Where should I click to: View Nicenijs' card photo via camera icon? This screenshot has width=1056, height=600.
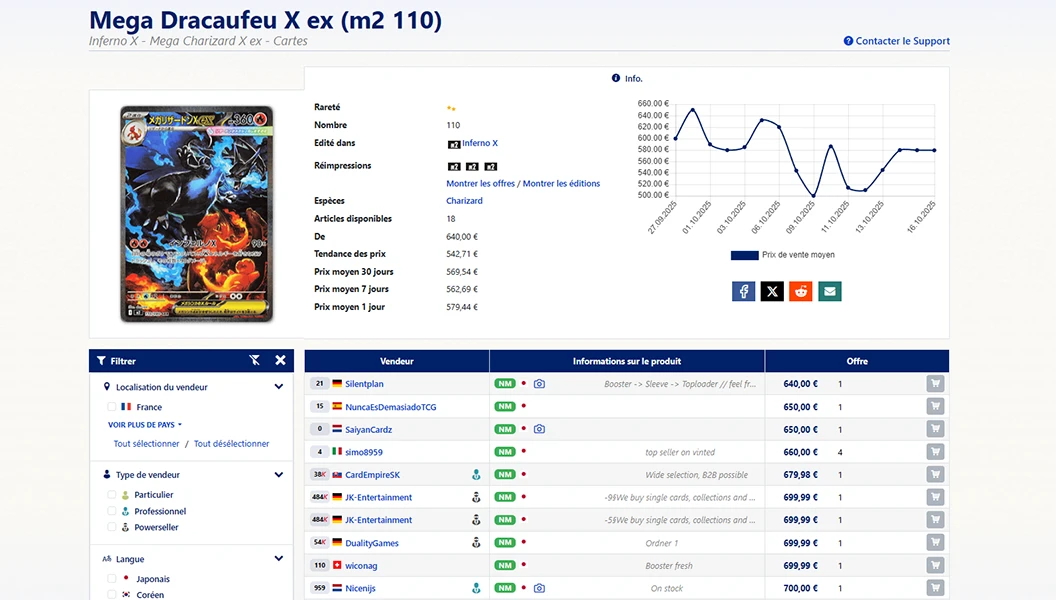539,588
